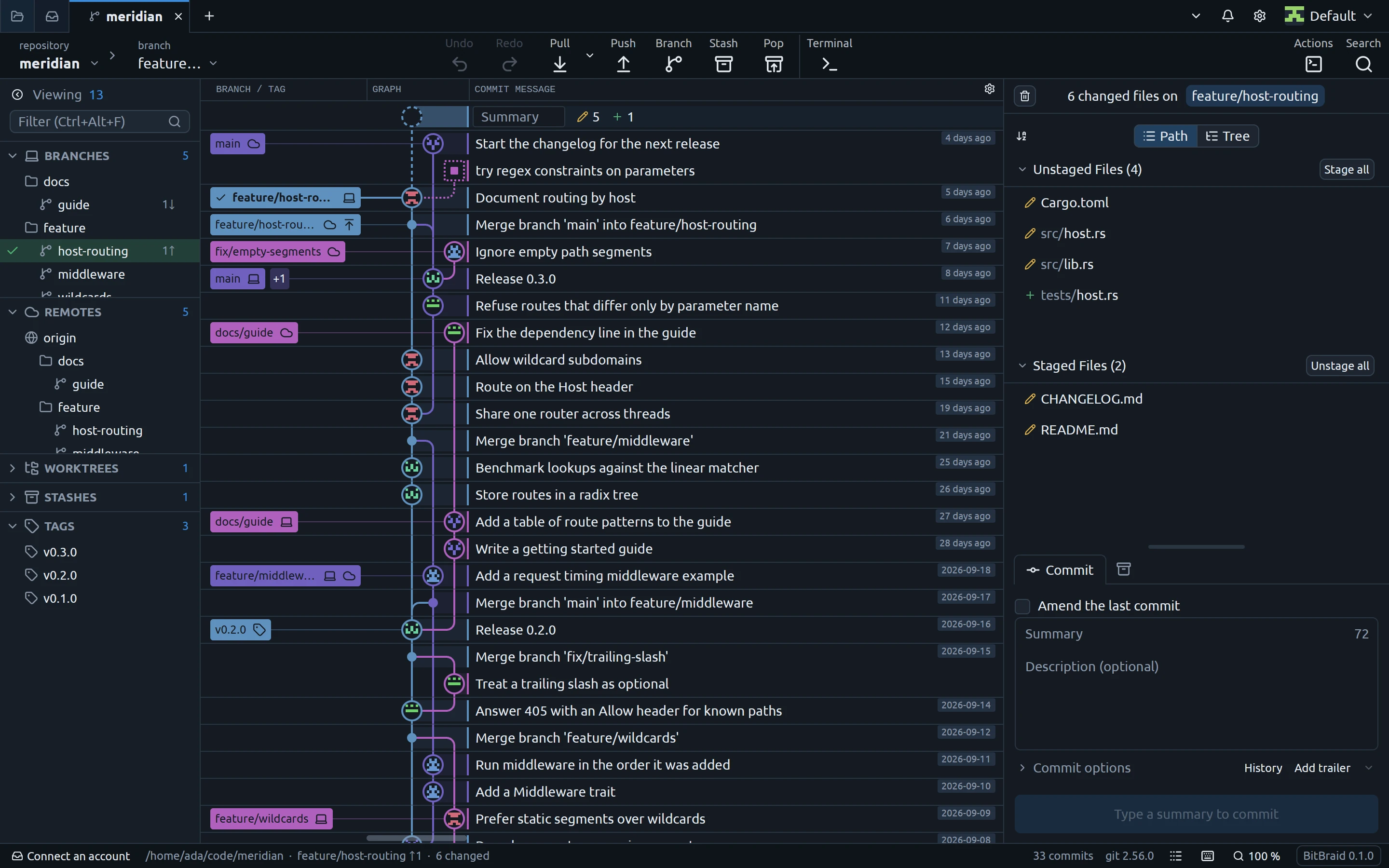This screenshot has width=1389, height=868.
Task: Push commits with the Push icon
Action: pos(623,64)
